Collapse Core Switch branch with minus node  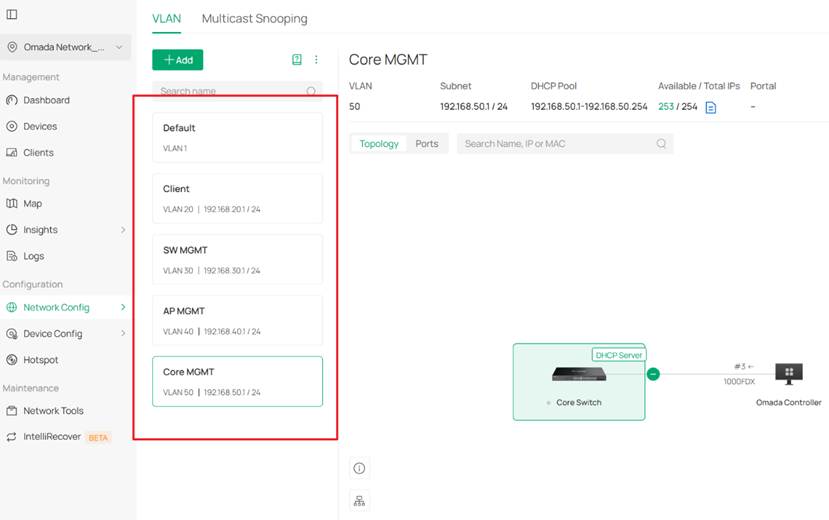click(653, 374)
